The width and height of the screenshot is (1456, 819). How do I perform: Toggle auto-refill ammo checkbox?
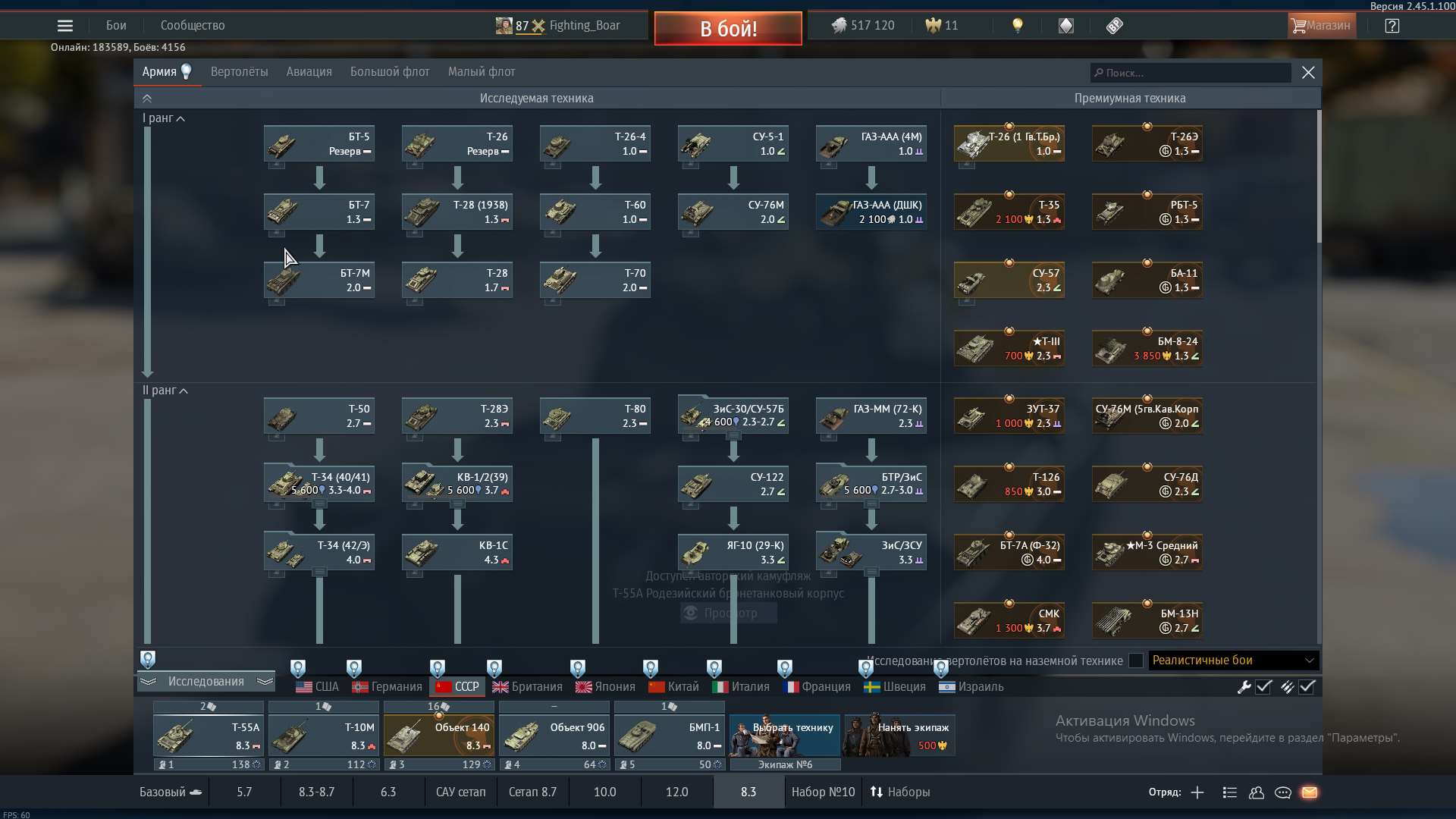pyautogui.click(x=1307, y=687)
